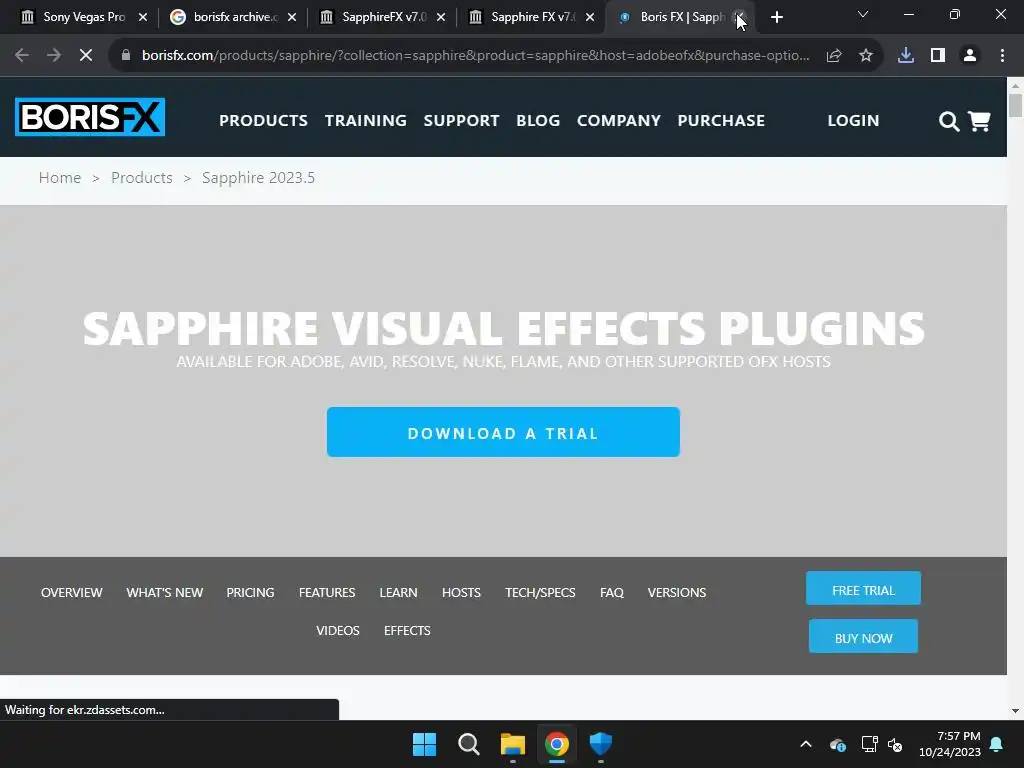Open Windows Security shield in taskbar
The height and width of the screenshot is (768, 1024).
(x=601, y=744)
